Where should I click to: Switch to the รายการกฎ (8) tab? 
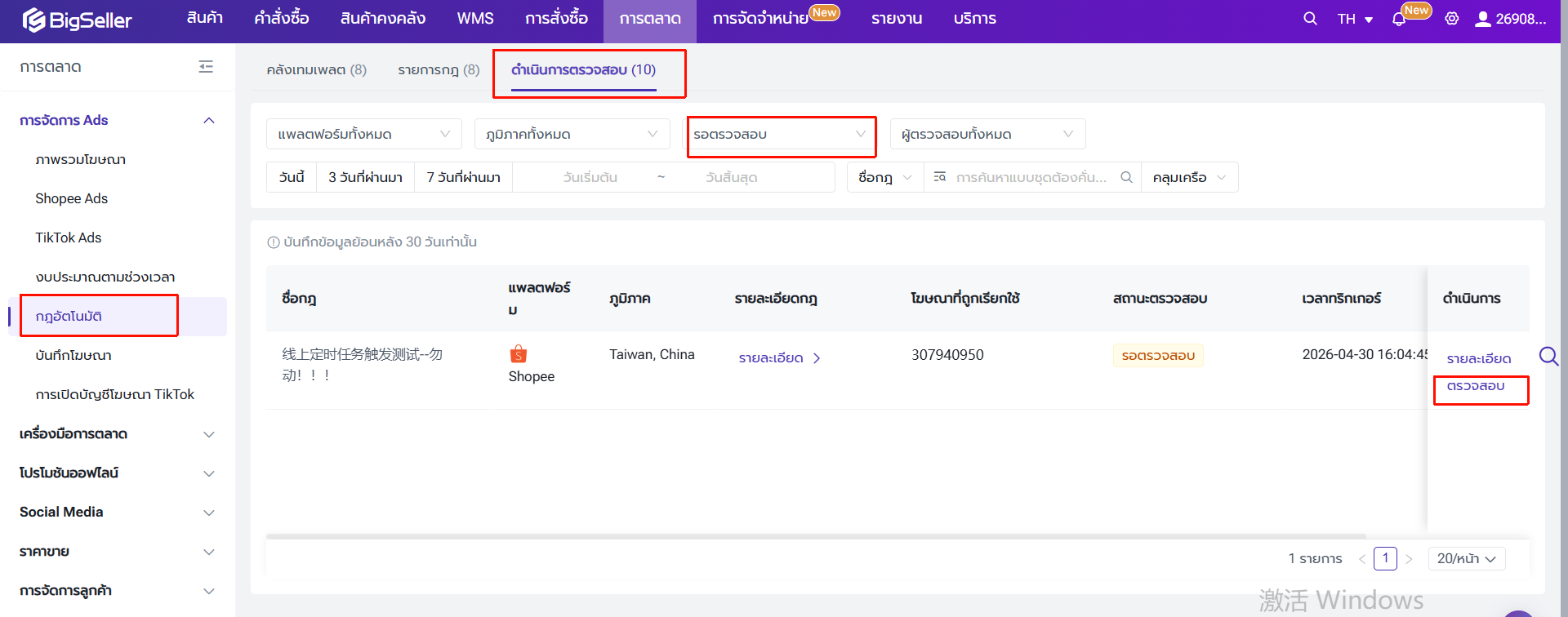point(439,70)
